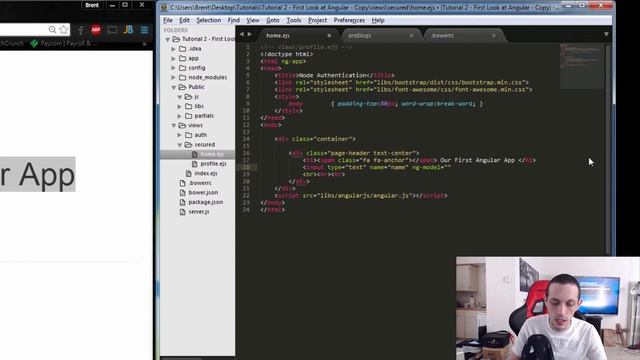The height and width of the screenshot is (360, 640).
Task: Click the package.json file icon
Action: pyautogui.click(x=182, y=202)
